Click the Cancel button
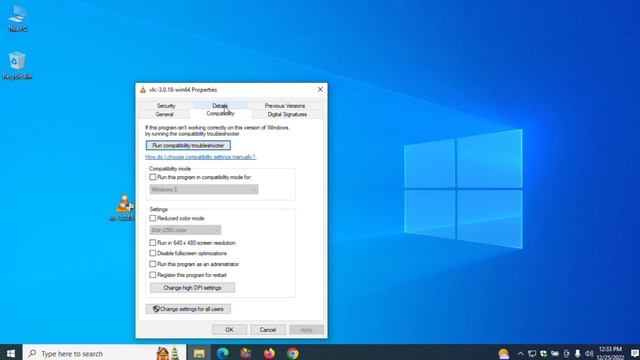The image size is (640, 360). click(268, 330)
